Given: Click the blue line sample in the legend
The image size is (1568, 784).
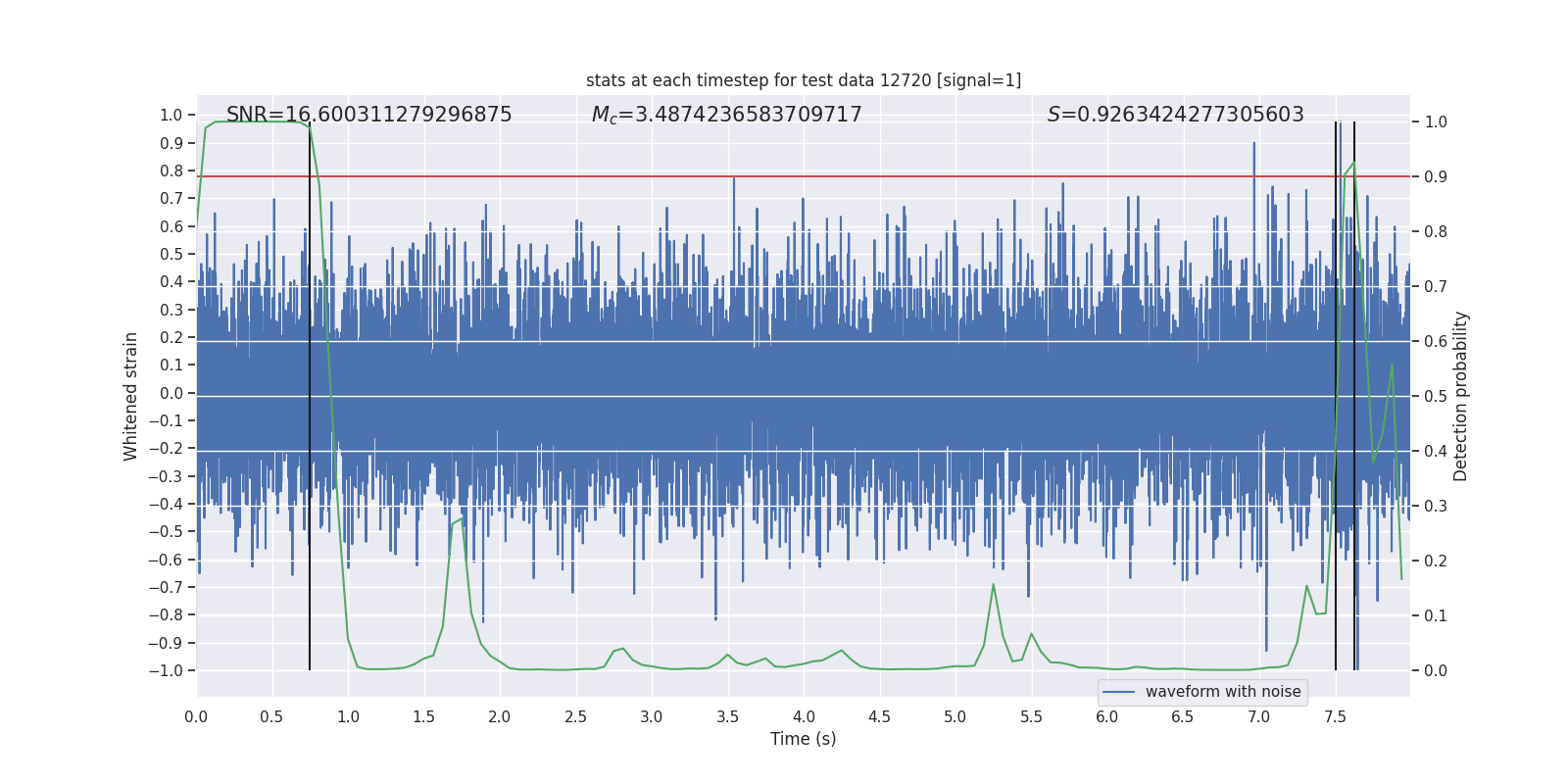Looking at the screenshot, I should pyautogui.click(x=1119, y=692).
